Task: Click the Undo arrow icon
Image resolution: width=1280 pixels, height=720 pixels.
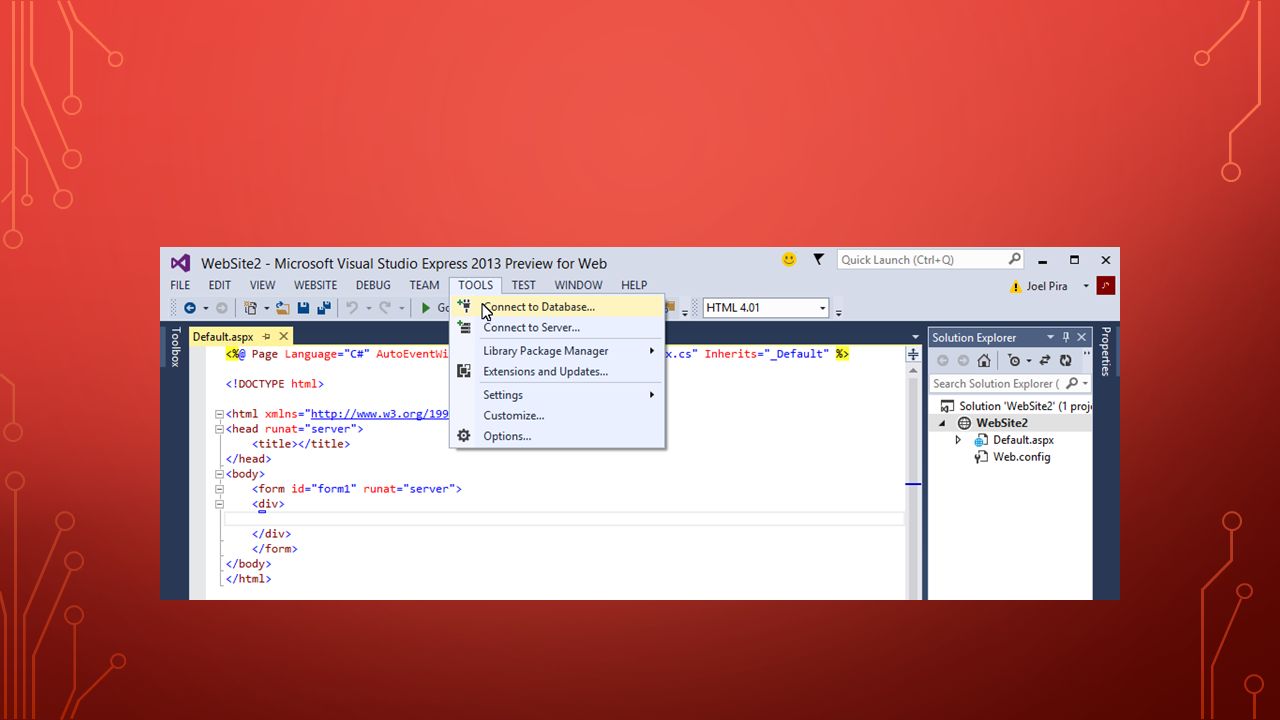Action: 352,308
